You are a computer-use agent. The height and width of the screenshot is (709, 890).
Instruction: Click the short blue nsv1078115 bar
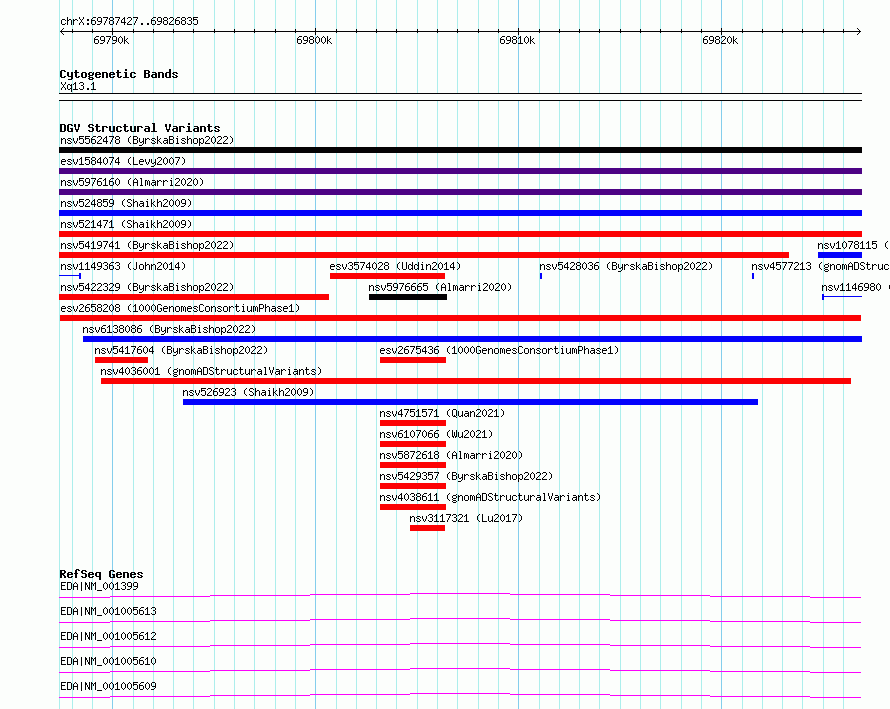click(839, 255)
